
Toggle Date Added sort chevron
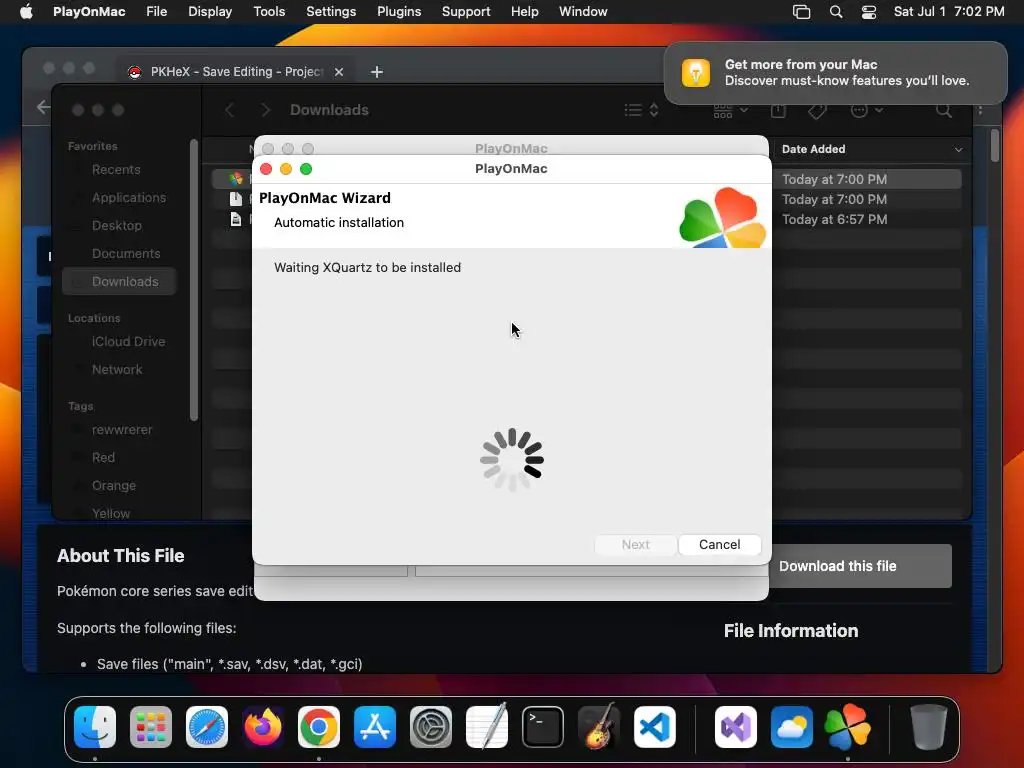[958, 150]
